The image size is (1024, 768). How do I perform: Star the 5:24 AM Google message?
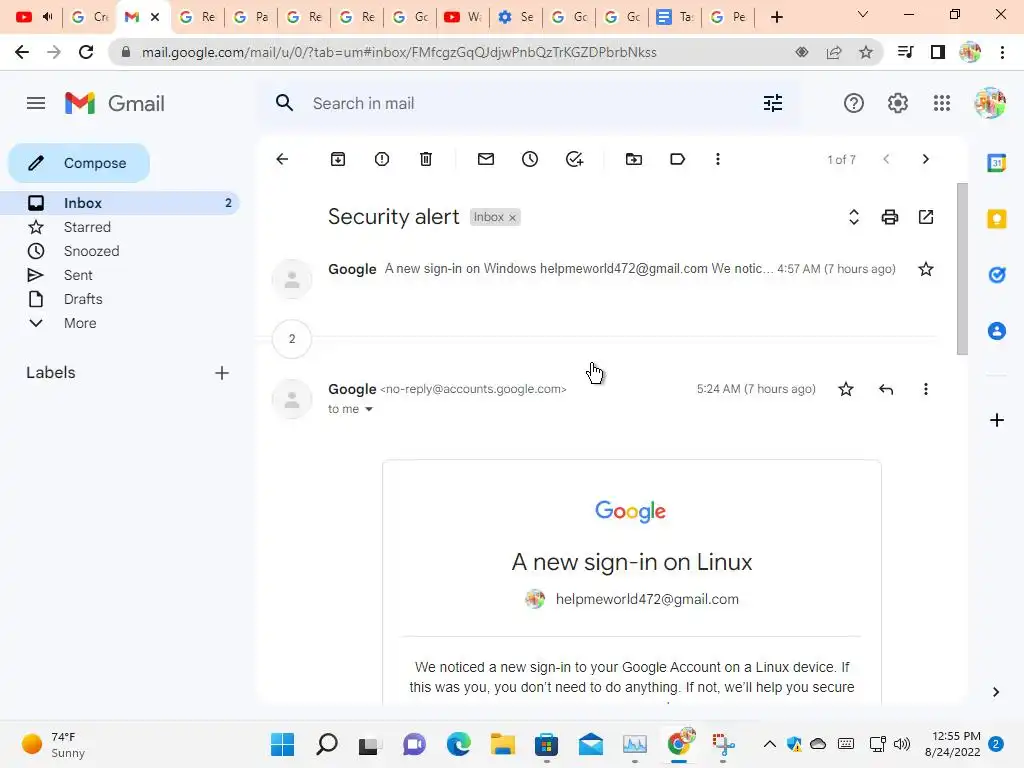(846, 389)
